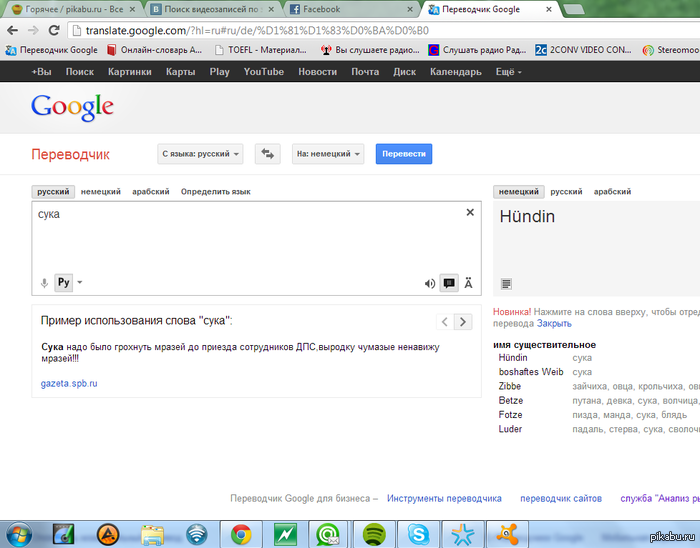Click the blue Перевести button
700x548 pixels.
click(404, 154)
